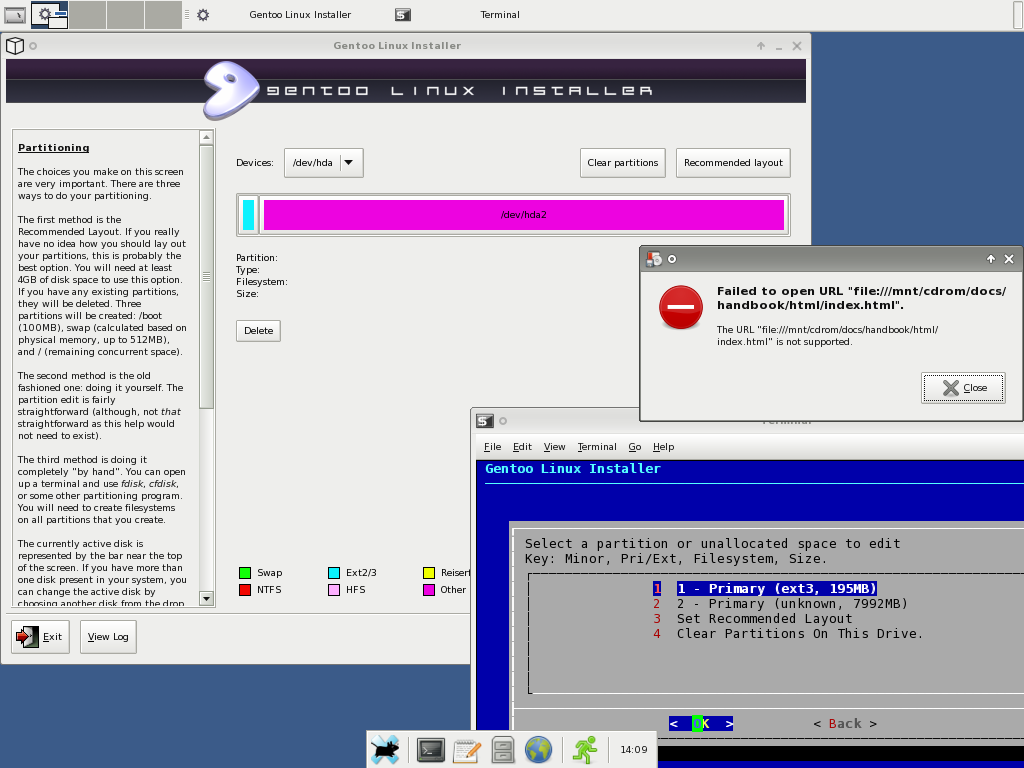Open the Terminal Go menu
Screen dimensions: 1024x768
(x=635, y=447)
